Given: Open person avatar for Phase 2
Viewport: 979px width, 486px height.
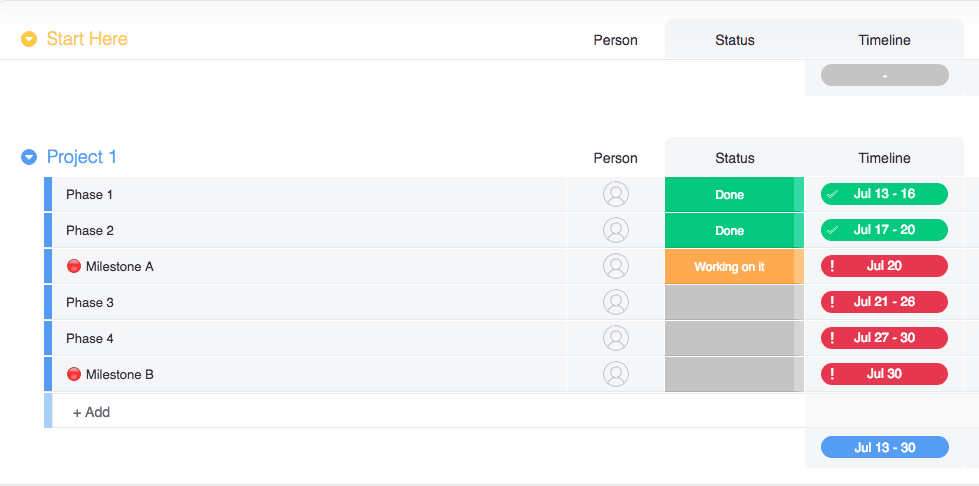Looking at the screenshot, I should [616, 231].
